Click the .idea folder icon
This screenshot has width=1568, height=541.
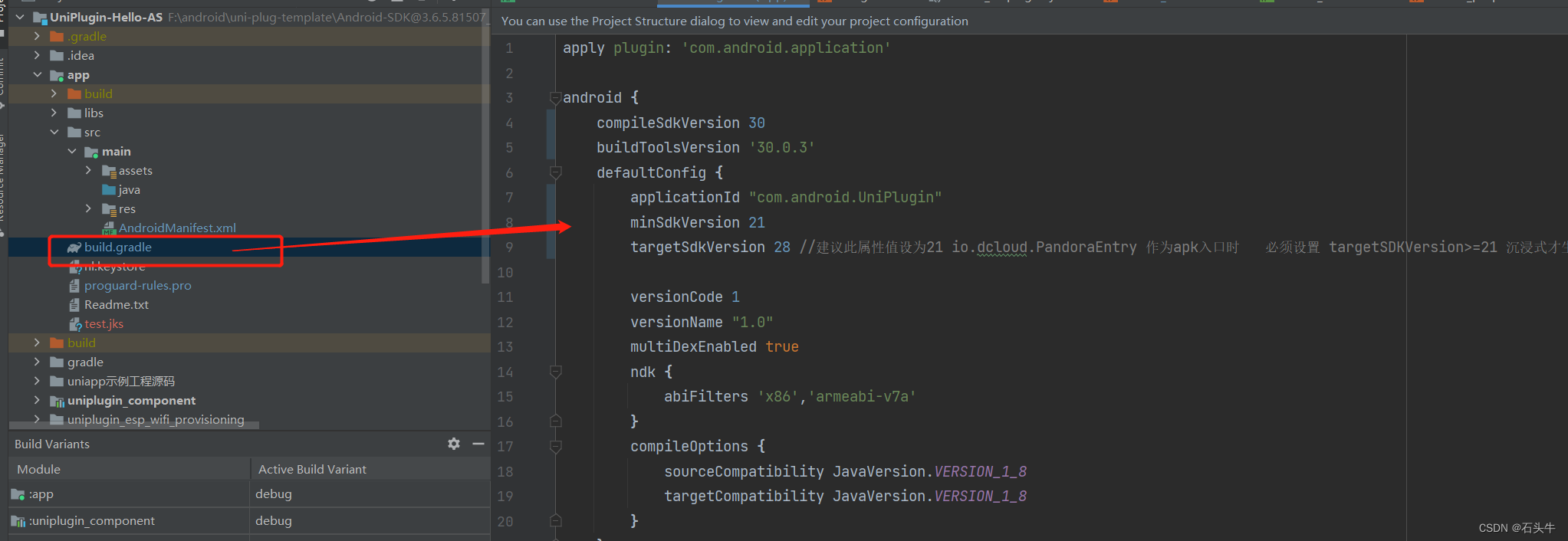pyautogui.click(x=57, y=55)
